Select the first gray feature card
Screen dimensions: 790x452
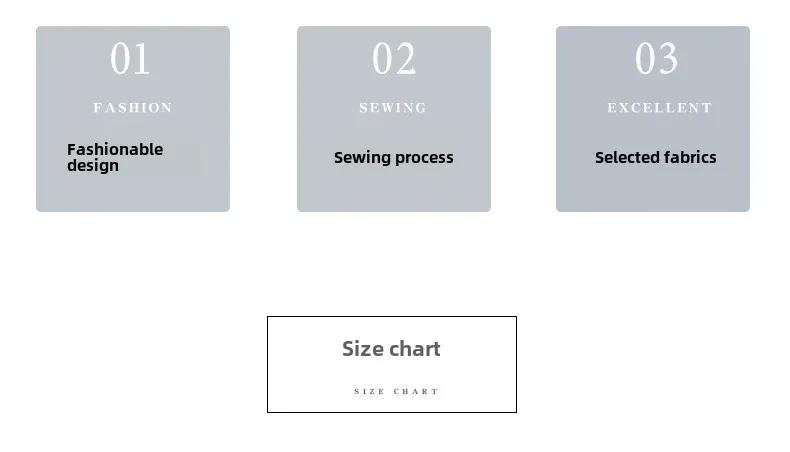(x=133, y=119)
